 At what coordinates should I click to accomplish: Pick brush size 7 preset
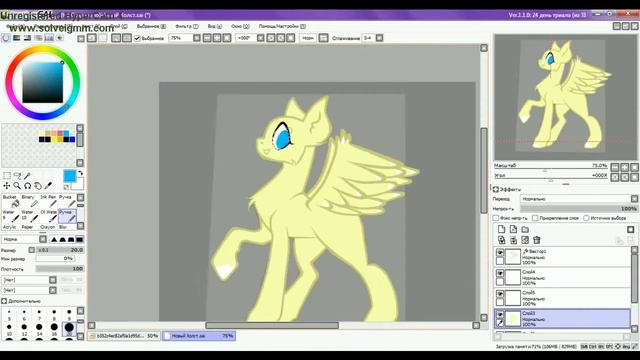39,314
